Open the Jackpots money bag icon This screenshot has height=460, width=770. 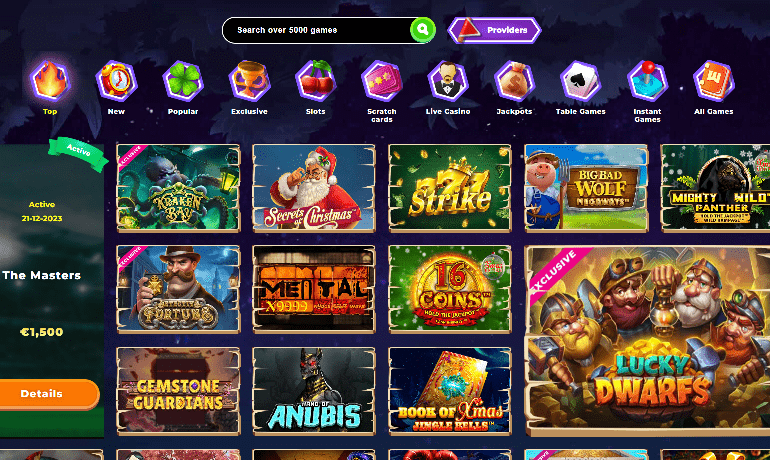514,81
